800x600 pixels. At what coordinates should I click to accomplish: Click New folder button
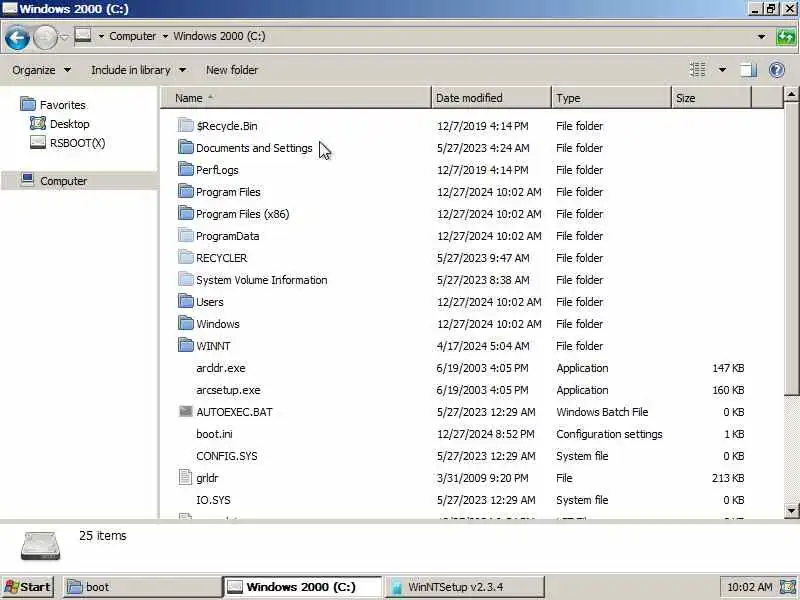tap(232, 70)
